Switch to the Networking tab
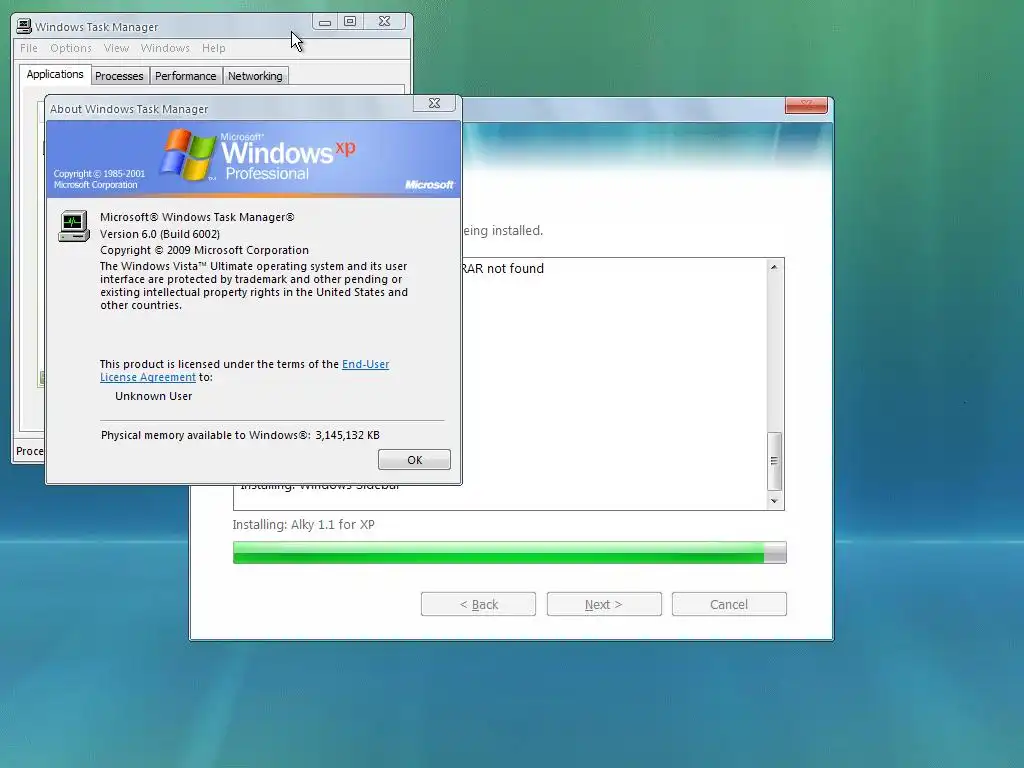Viewport: 1024px width, 768px height. 255,76
